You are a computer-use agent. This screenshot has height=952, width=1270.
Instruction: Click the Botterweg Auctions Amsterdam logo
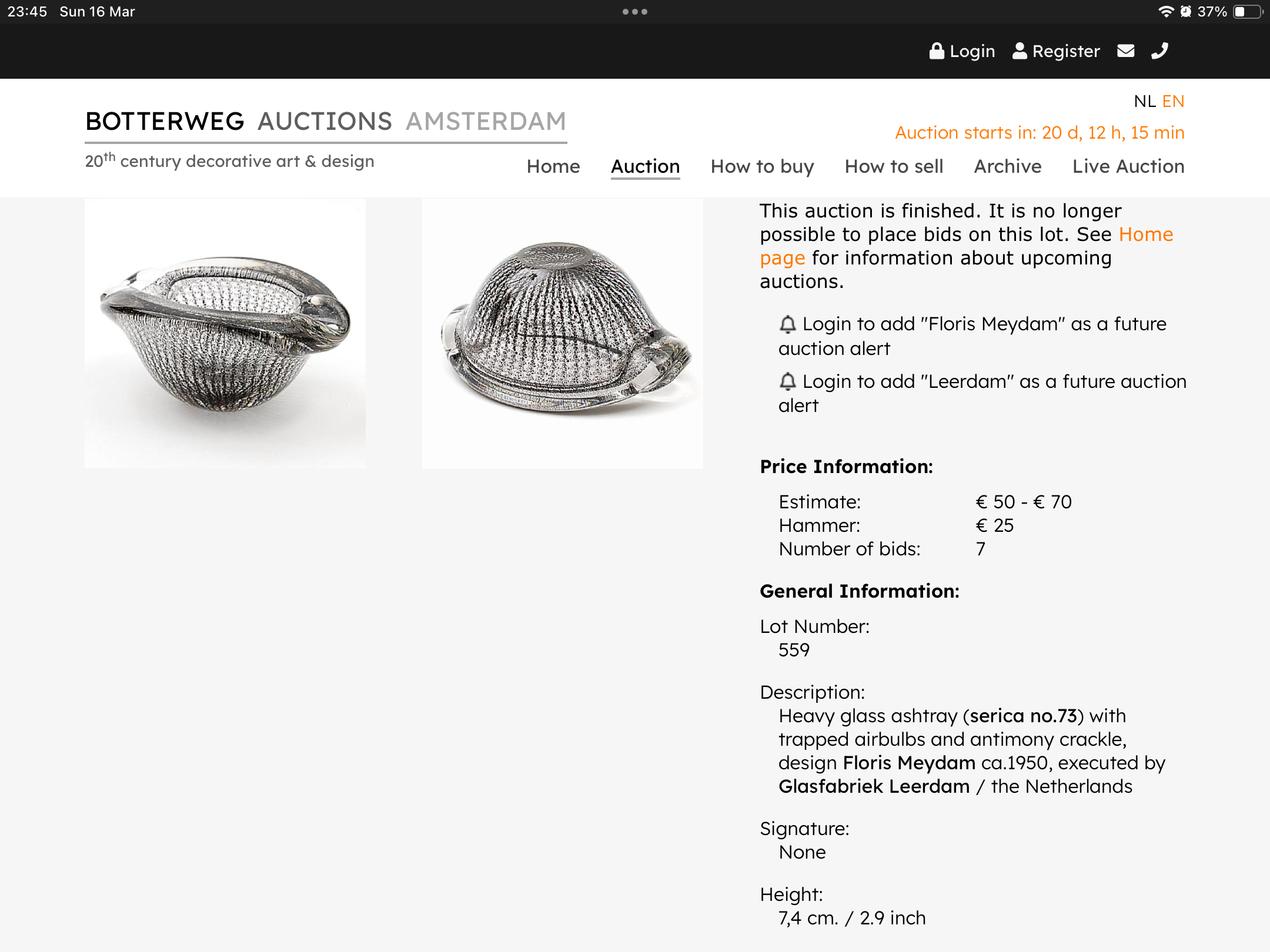pos(326,122)
